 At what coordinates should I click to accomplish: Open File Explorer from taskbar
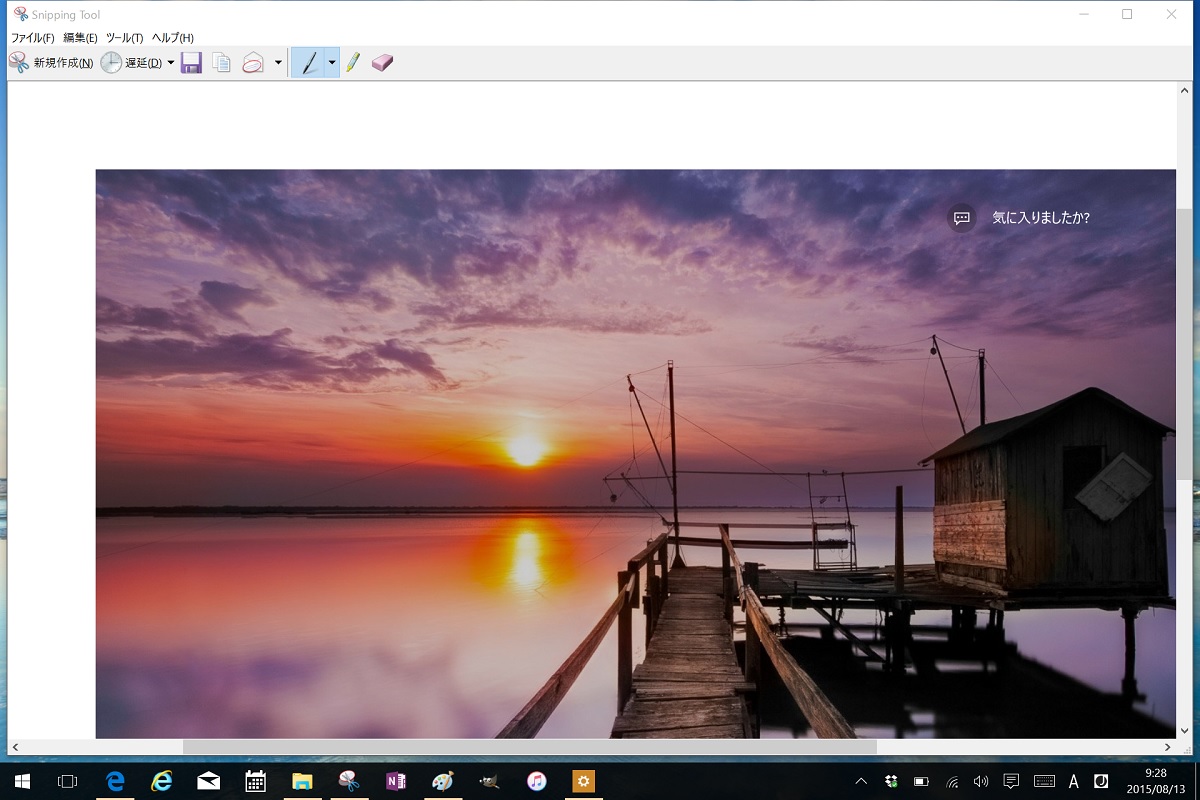click(302, 781)
